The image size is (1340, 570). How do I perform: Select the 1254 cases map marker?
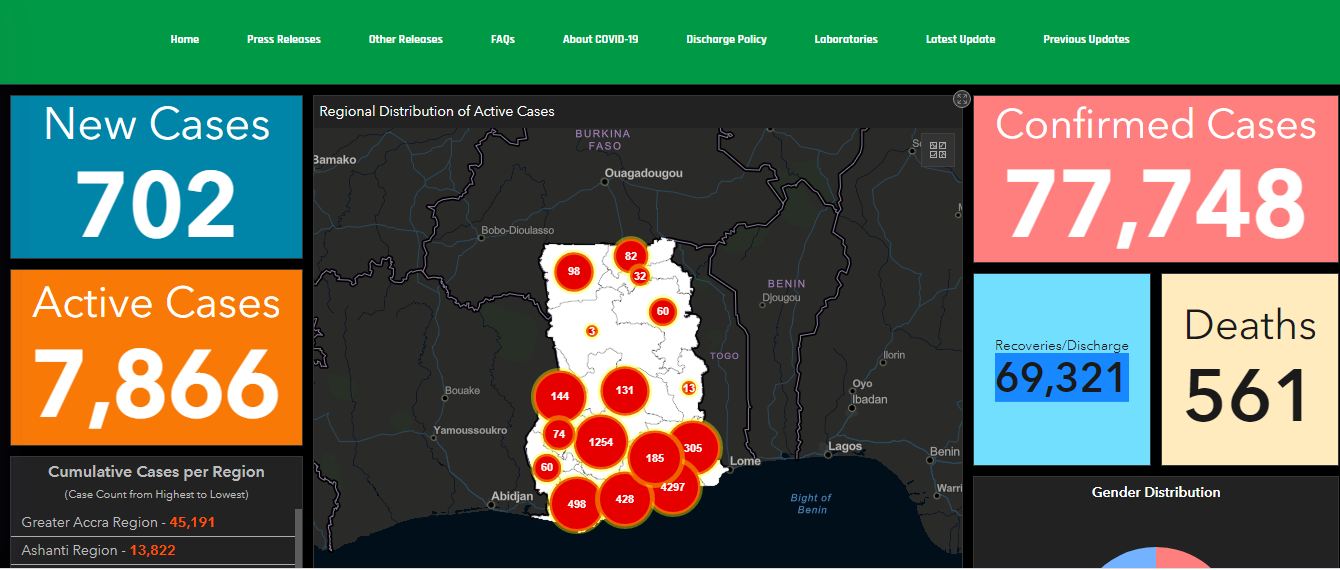tap(601, 442)
